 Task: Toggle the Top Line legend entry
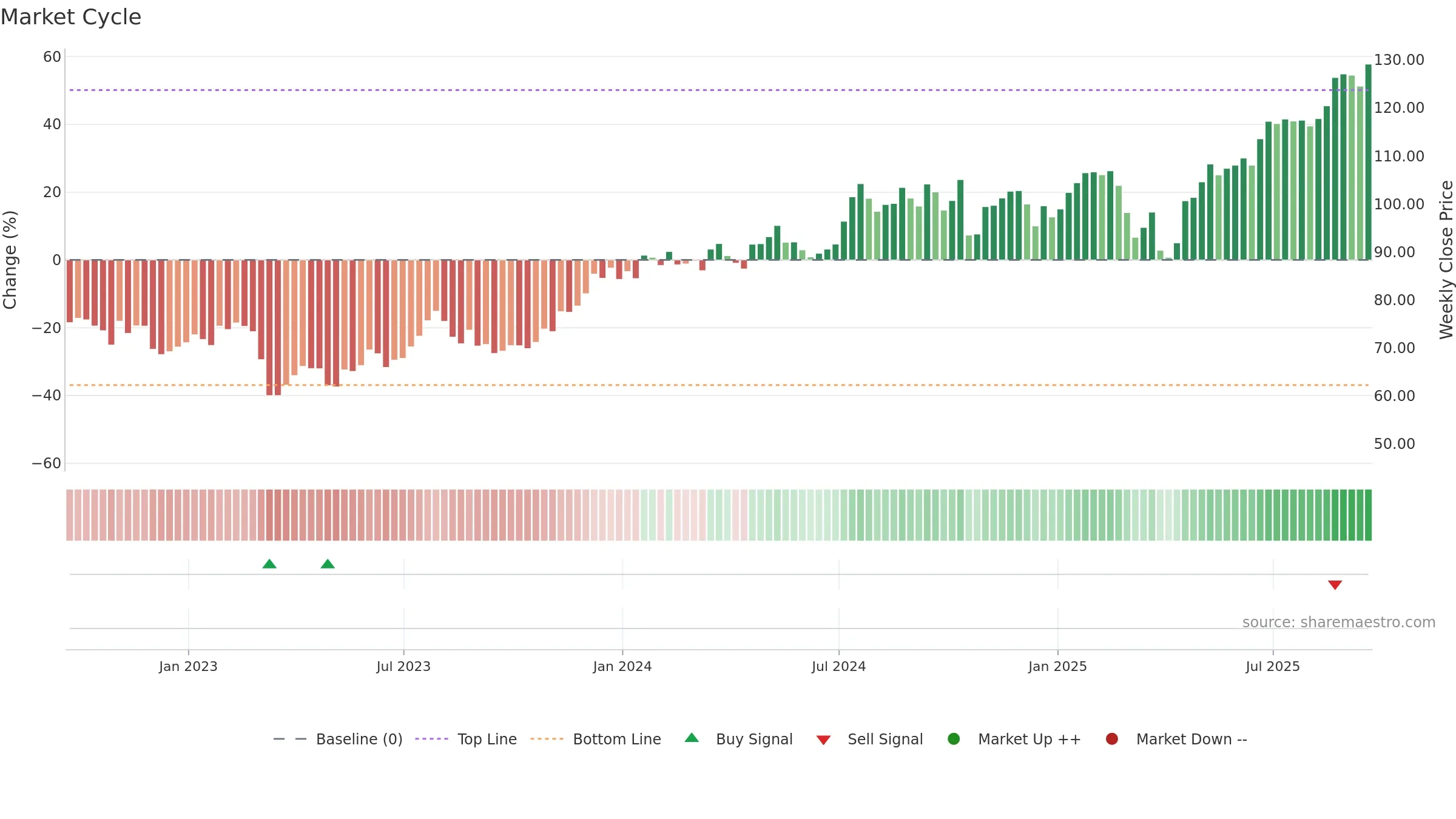(x=466, y=739)
